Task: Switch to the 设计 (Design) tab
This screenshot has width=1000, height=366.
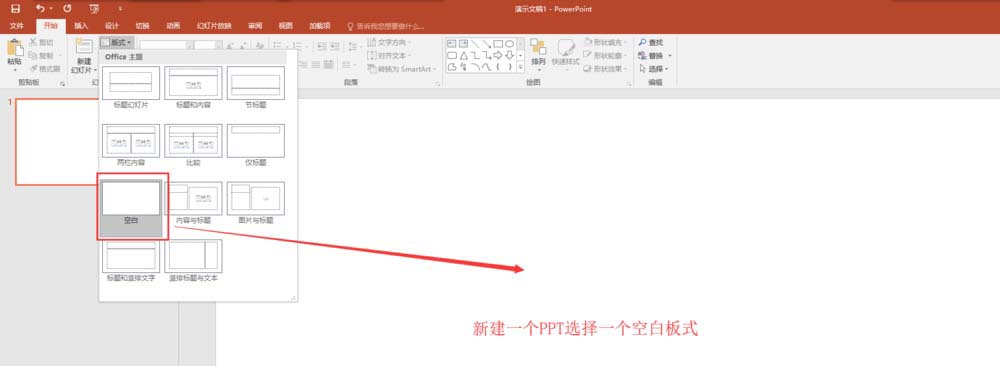Action: point(112,26)
